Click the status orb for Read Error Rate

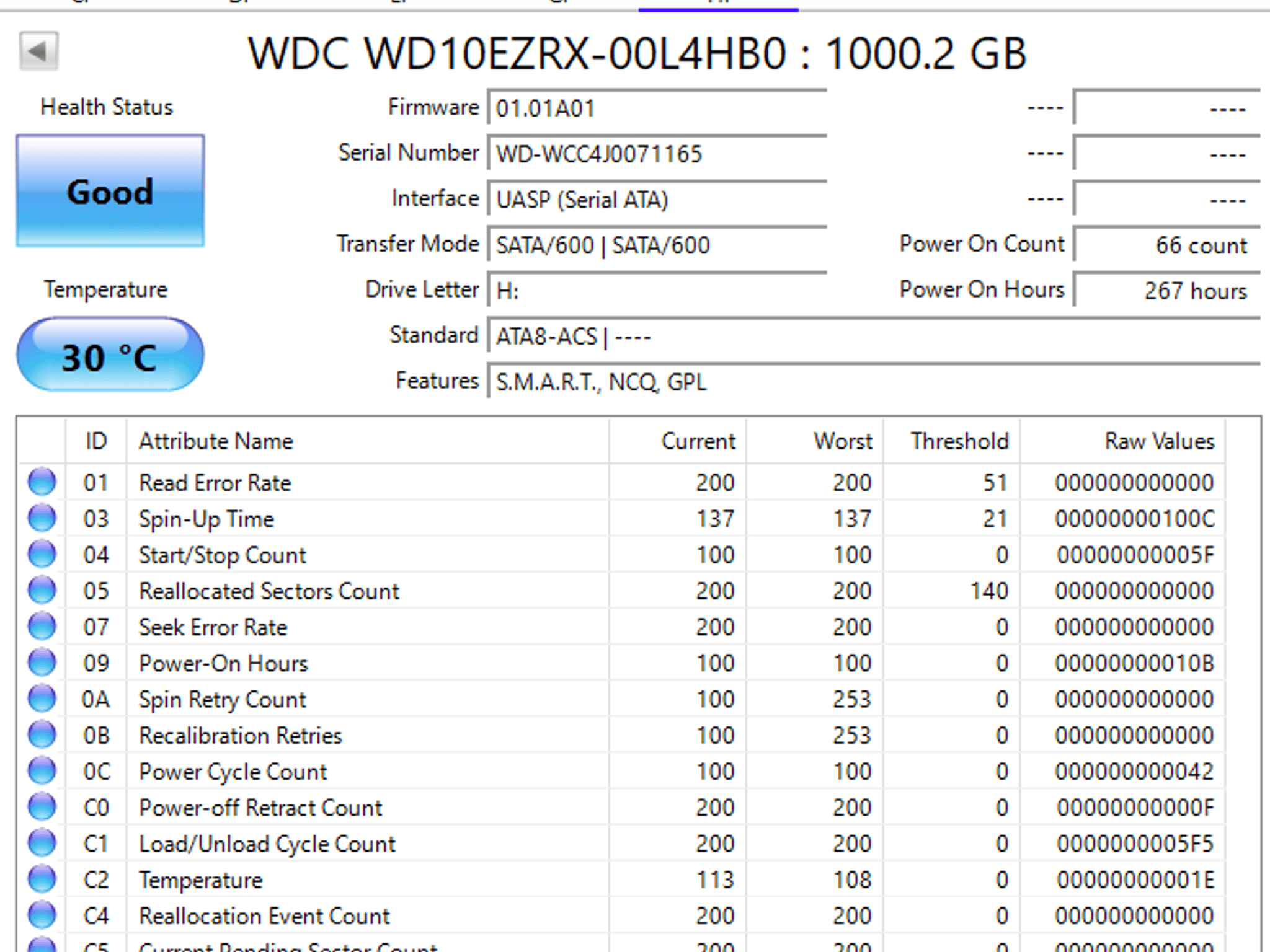[x=42, y=482]
